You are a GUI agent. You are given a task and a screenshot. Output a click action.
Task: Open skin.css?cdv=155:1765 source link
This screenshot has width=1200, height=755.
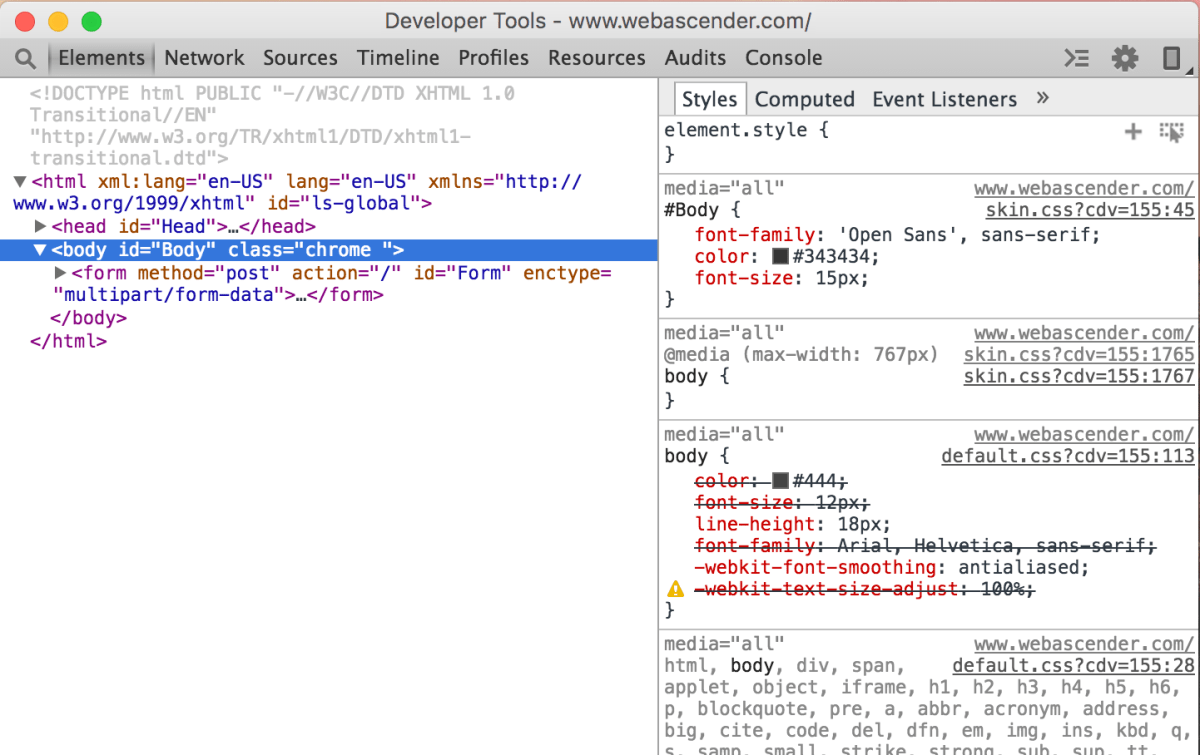[x=1079, y=354]
